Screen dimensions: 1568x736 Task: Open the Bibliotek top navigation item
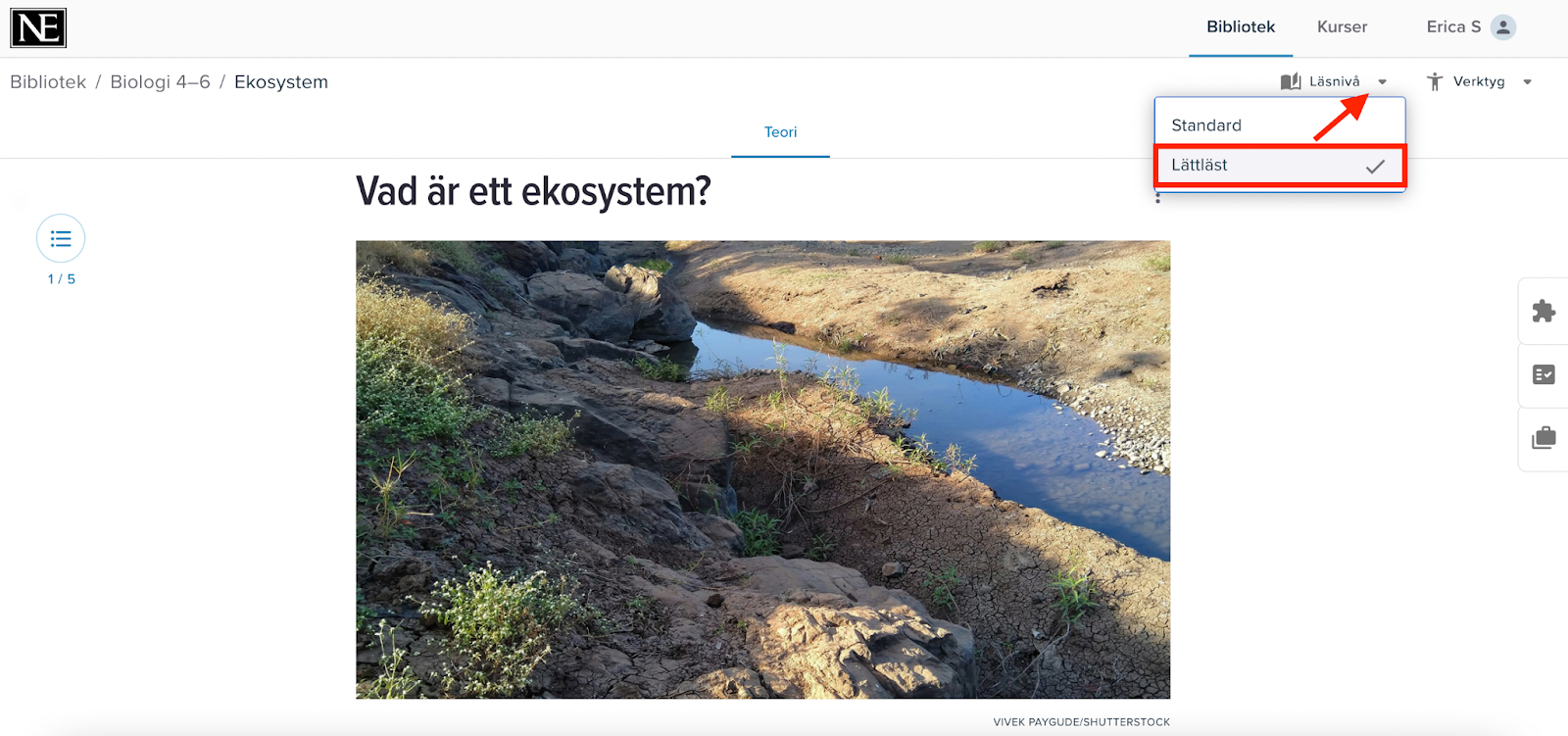pos(1241,27)
